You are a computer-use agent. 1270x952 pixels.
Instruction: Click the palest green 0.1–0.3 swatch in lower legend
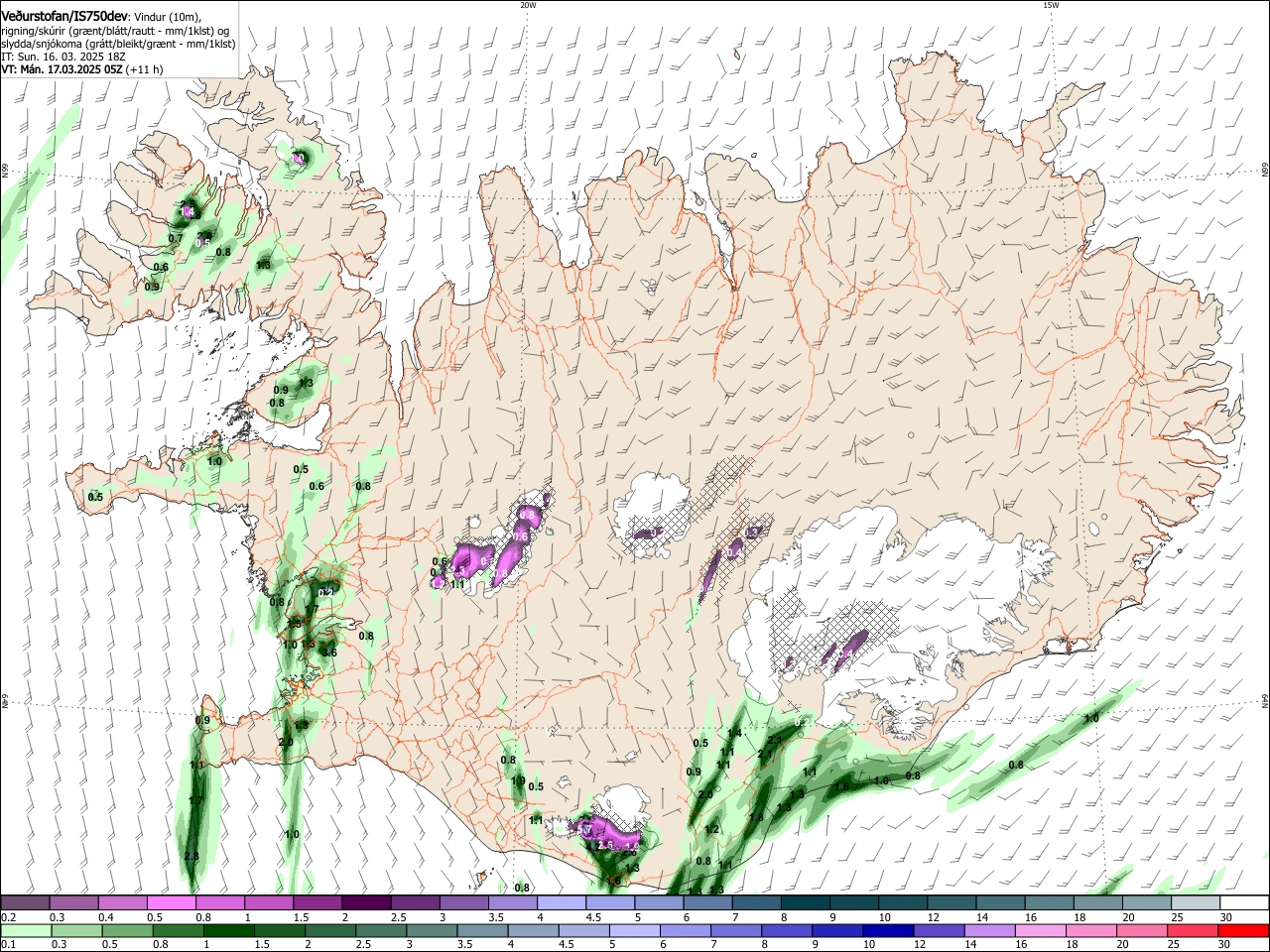point(27,930)
